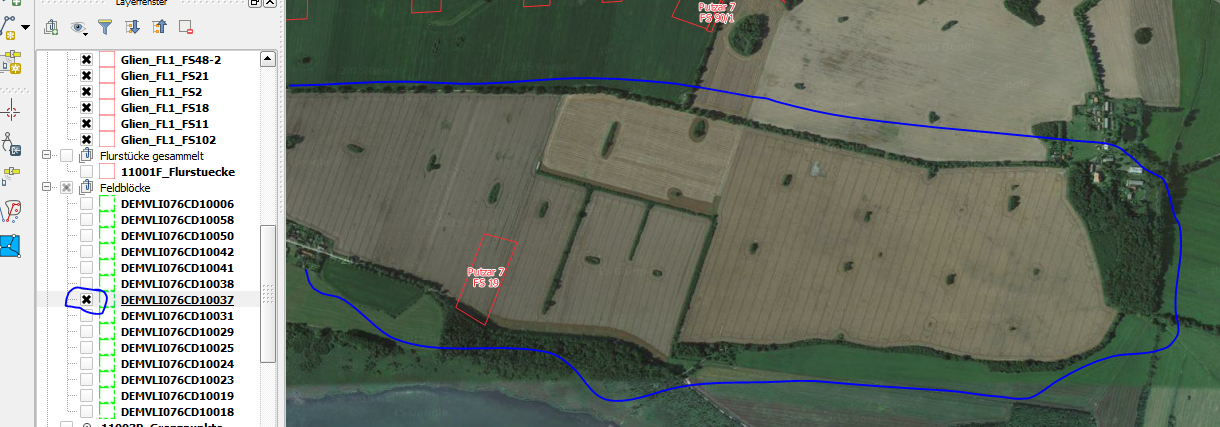
Task: Click the Collapse All layers icon
Action: pos(158,27)
